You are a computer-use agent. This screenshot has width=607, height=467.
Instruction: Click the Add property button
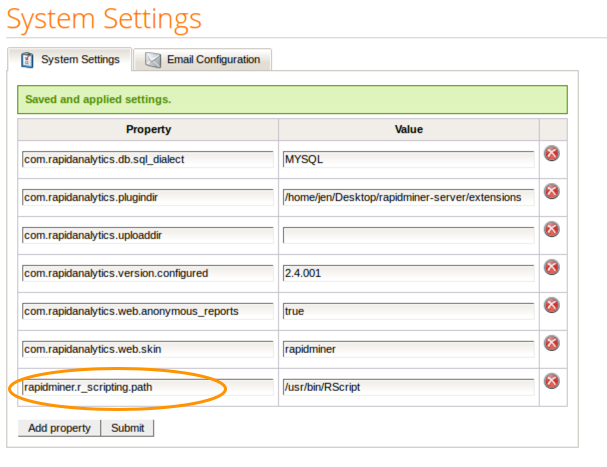(x=60, y=428)
